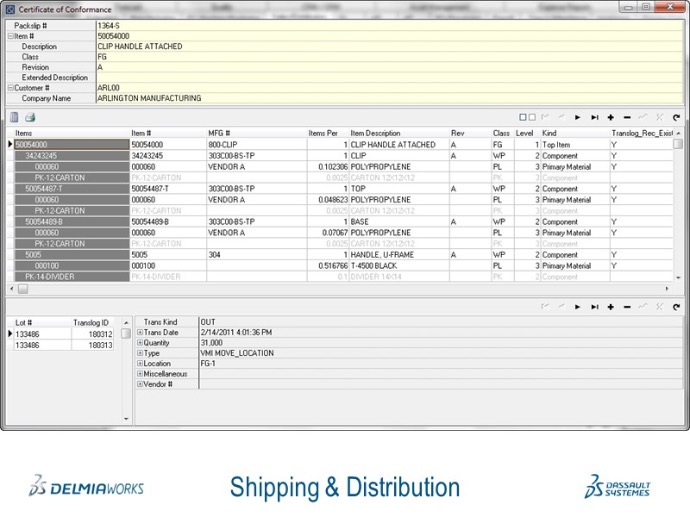Toggle first small checkbox above items grid

[522, 117]
